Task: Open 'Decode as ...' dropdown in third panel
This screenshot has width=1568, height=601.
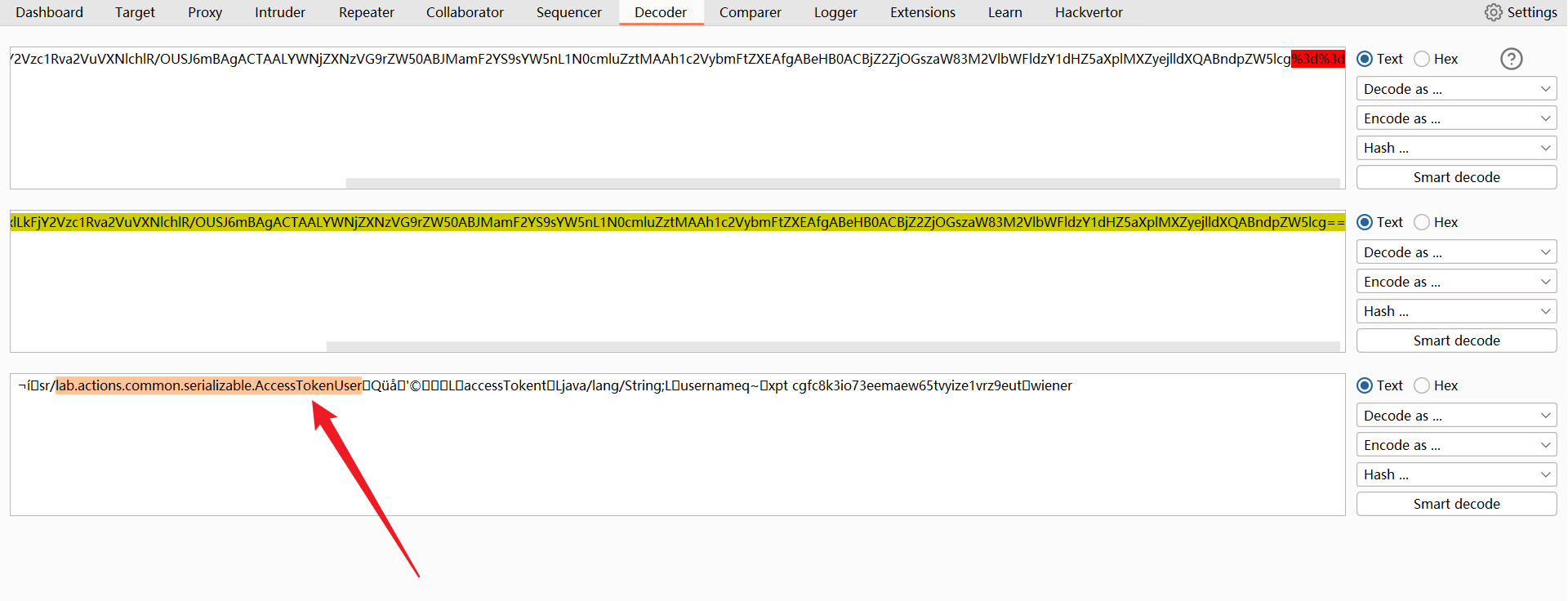Action: tap(1457, 416)
